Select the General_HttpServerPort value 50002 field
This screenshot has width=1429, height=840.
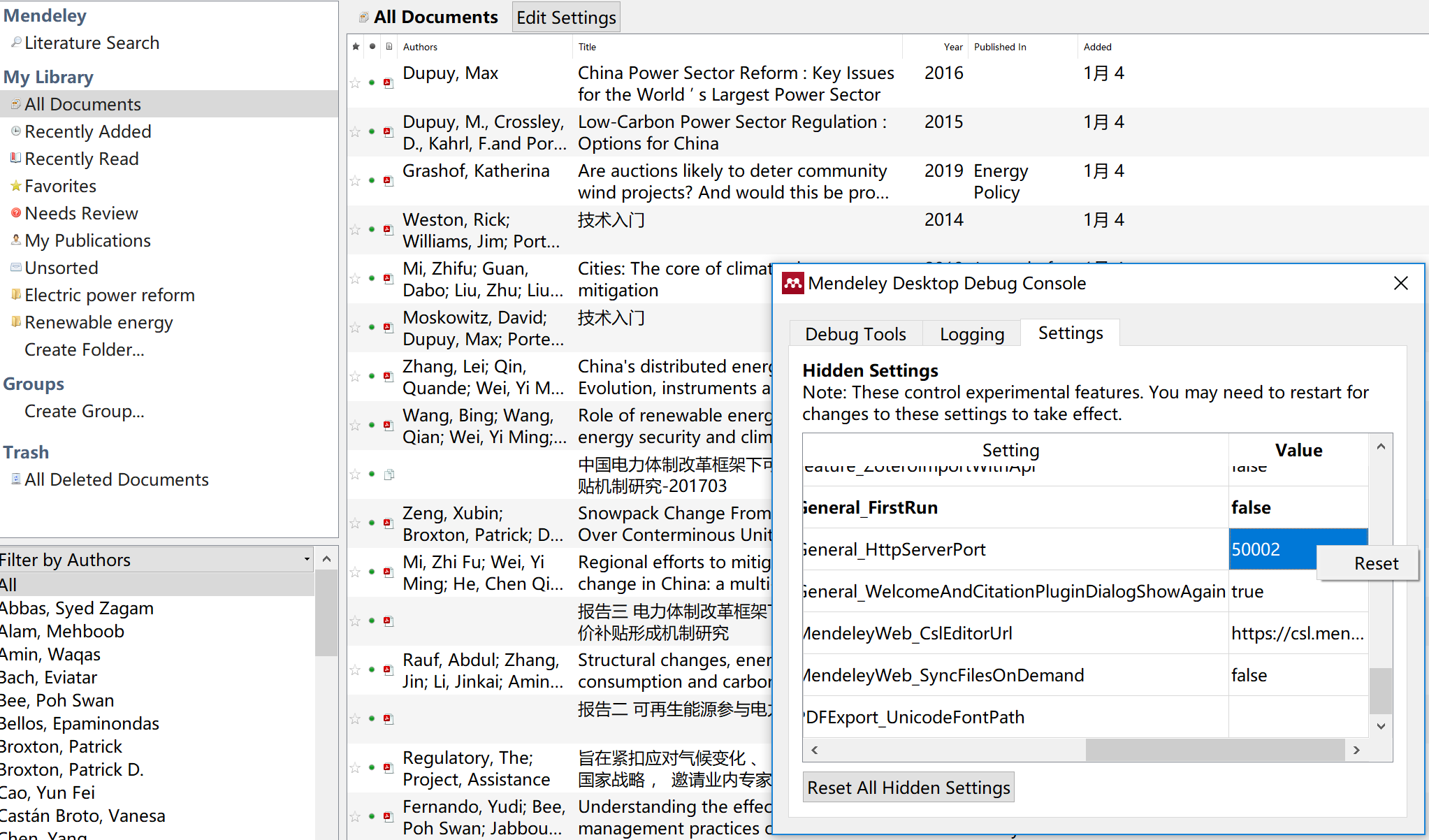click(1272, 549)
